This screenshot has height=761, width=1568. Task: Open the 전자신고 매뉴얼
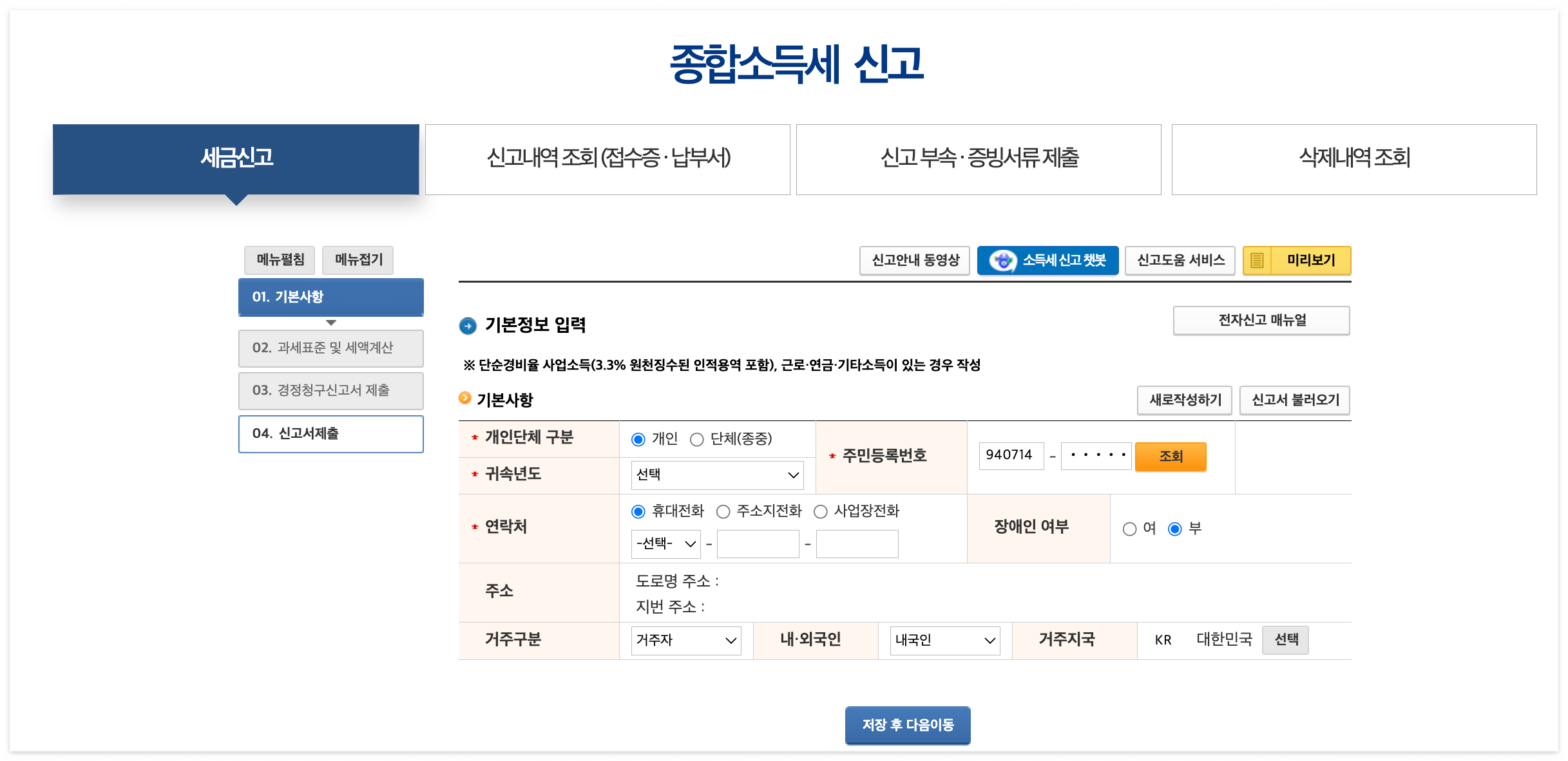tap(1261, 320)
